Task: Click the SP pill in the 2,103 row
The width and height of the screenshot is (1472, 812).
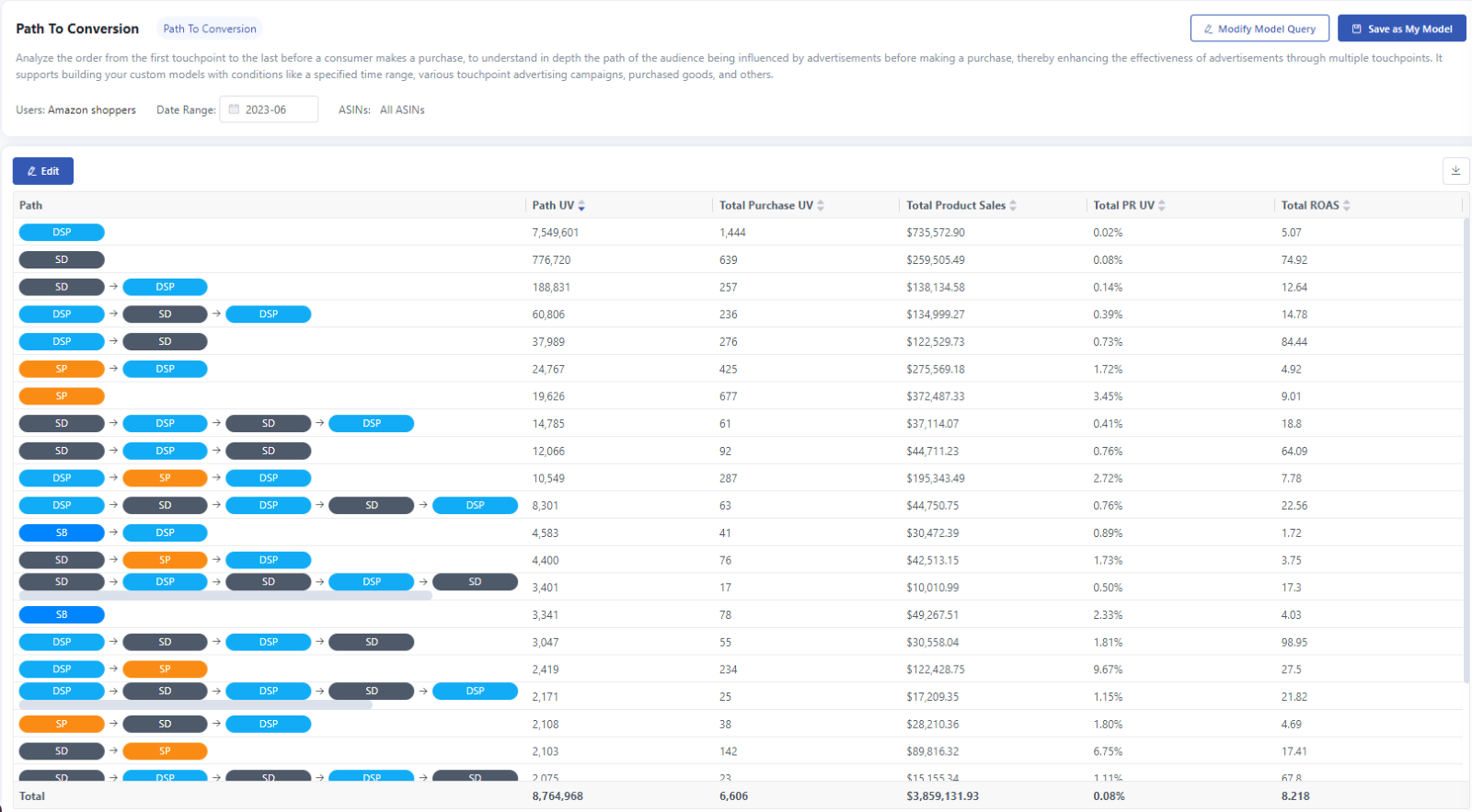Action: coord(165,751)
